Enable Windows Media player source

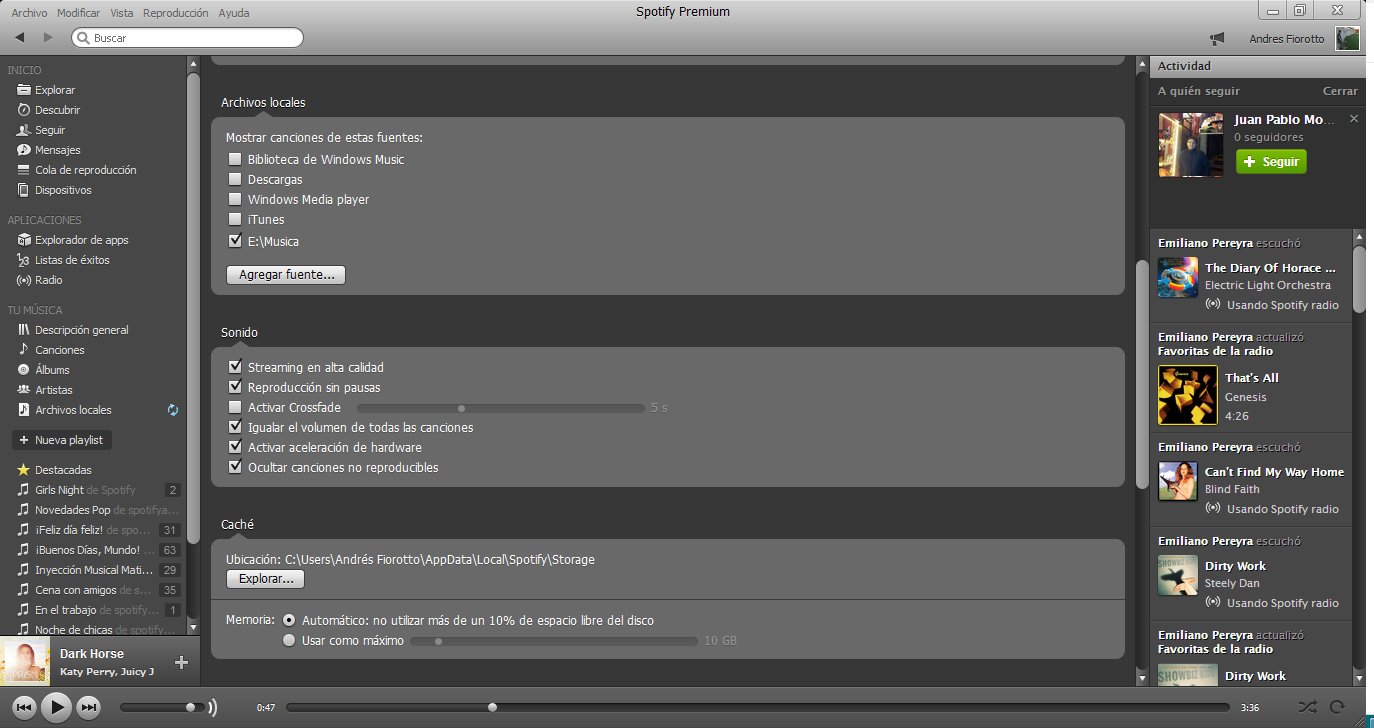[235, 200]
